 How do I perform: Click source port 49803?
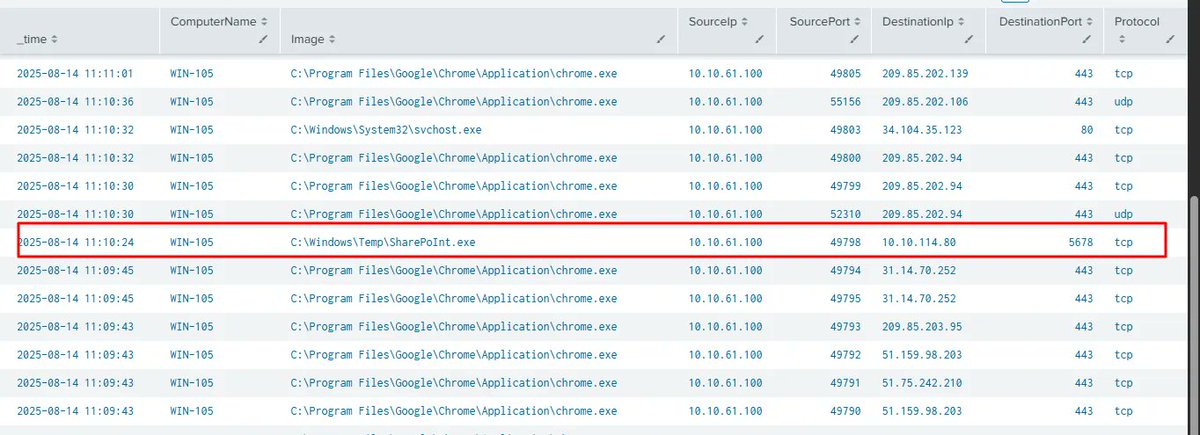point(844,130)
